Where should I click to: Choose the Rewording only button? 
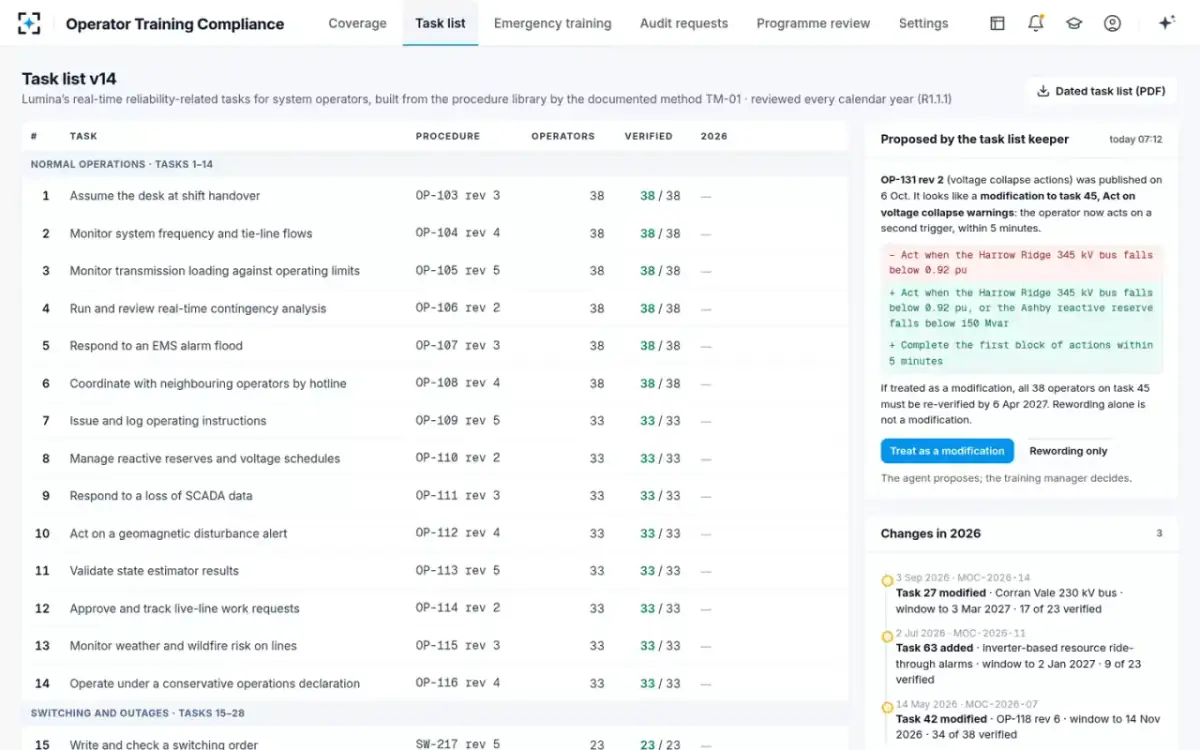coord(1068,451)
